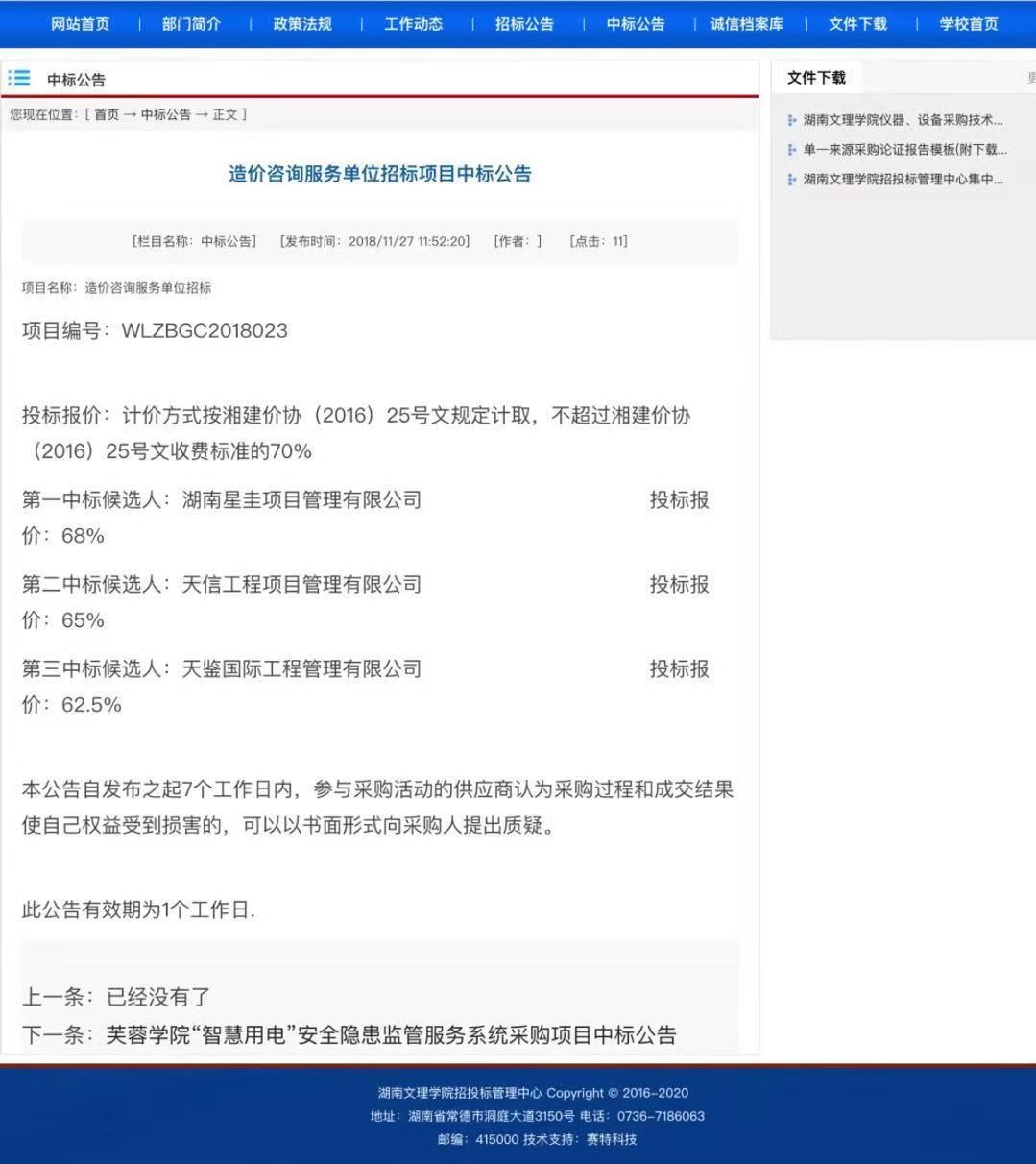Image resolution: width=1036 pixels, height=1164 pixels.
Task: Open download 湖南文理学院招投标管理中心集中...
Action: tap(903, 180)
